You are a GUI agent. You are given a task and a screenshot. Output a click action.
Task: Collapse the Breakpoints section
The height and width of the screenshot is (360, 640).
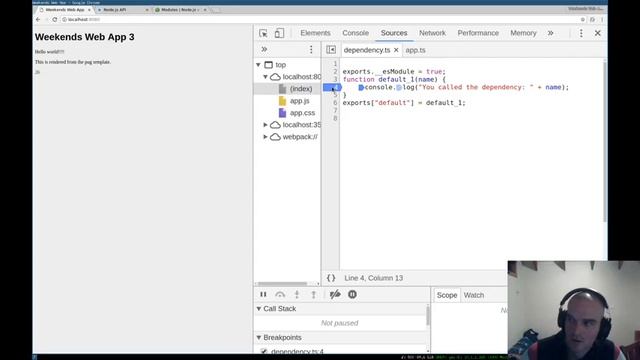pyautogui.click(x=259, y=338)
